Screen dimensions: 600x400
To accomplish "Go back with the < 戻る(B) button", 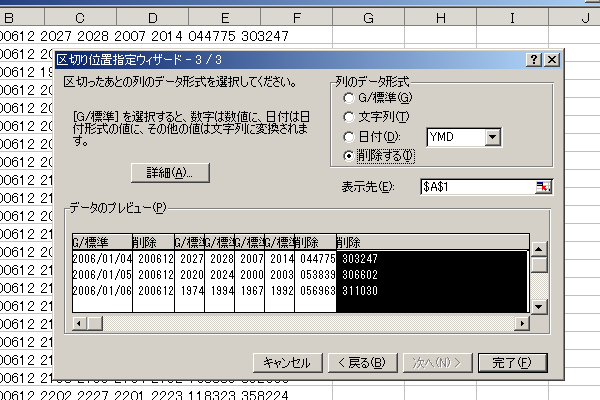I will click(362, 362).
